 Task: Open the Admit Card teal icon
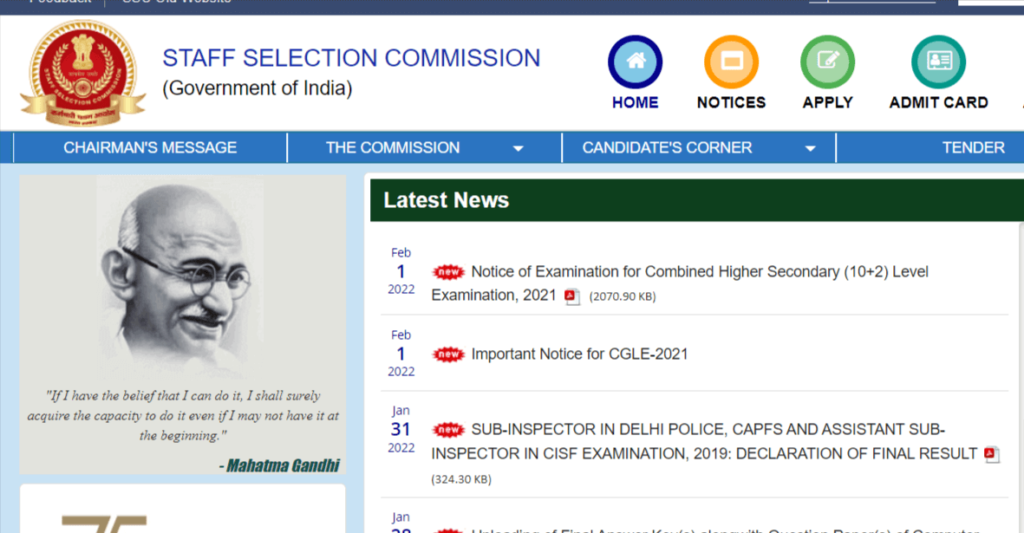[x=938, y=62]
